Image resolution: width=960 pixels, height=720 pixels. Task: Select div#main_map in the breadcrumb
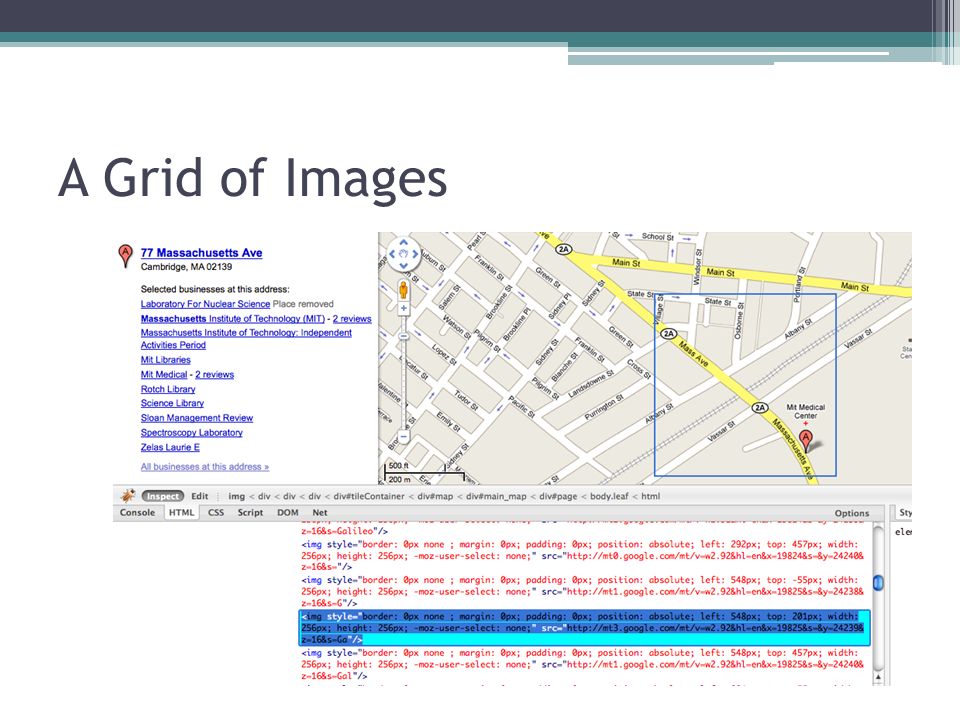(496, 496)
